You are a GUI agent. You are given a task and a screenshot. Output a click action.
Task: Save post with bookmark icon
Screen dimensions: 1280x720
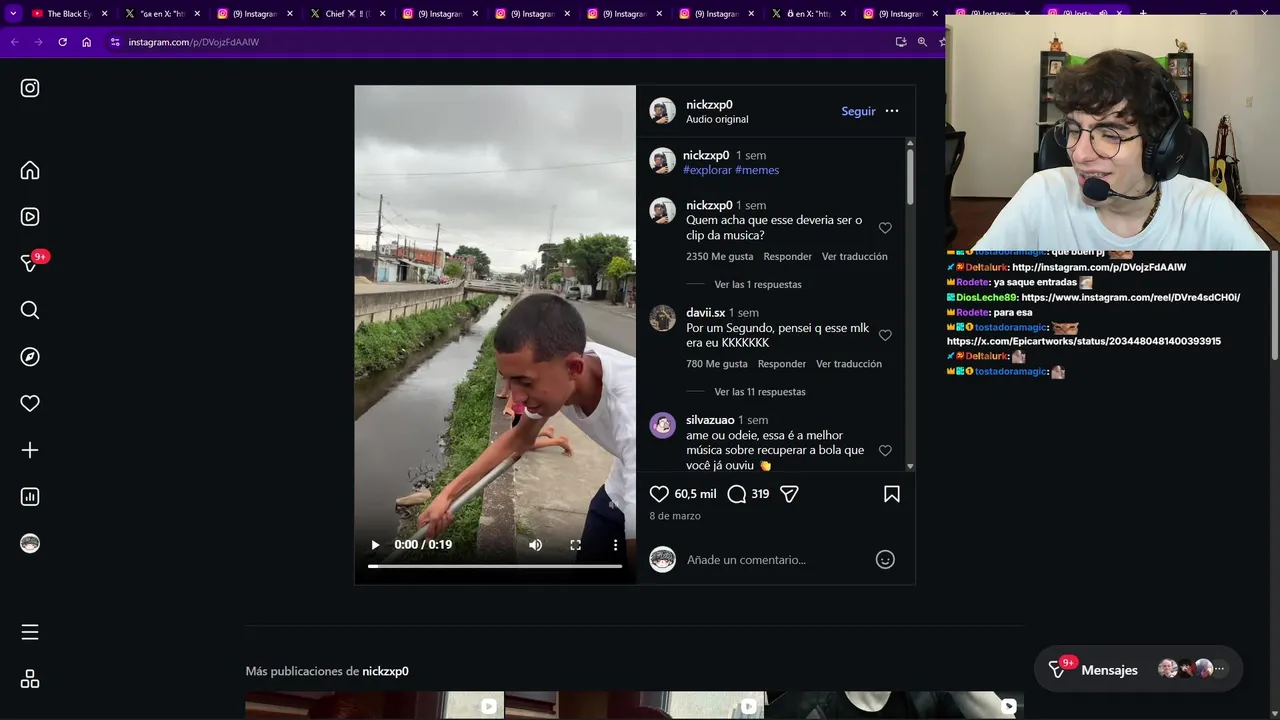coord(892,494)
